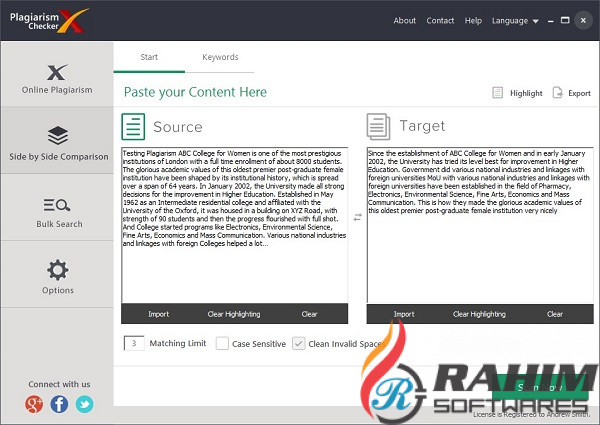Select the Side by Side Comparison layers icon
This screenshot has height=425, width=600.
[58, 135]
